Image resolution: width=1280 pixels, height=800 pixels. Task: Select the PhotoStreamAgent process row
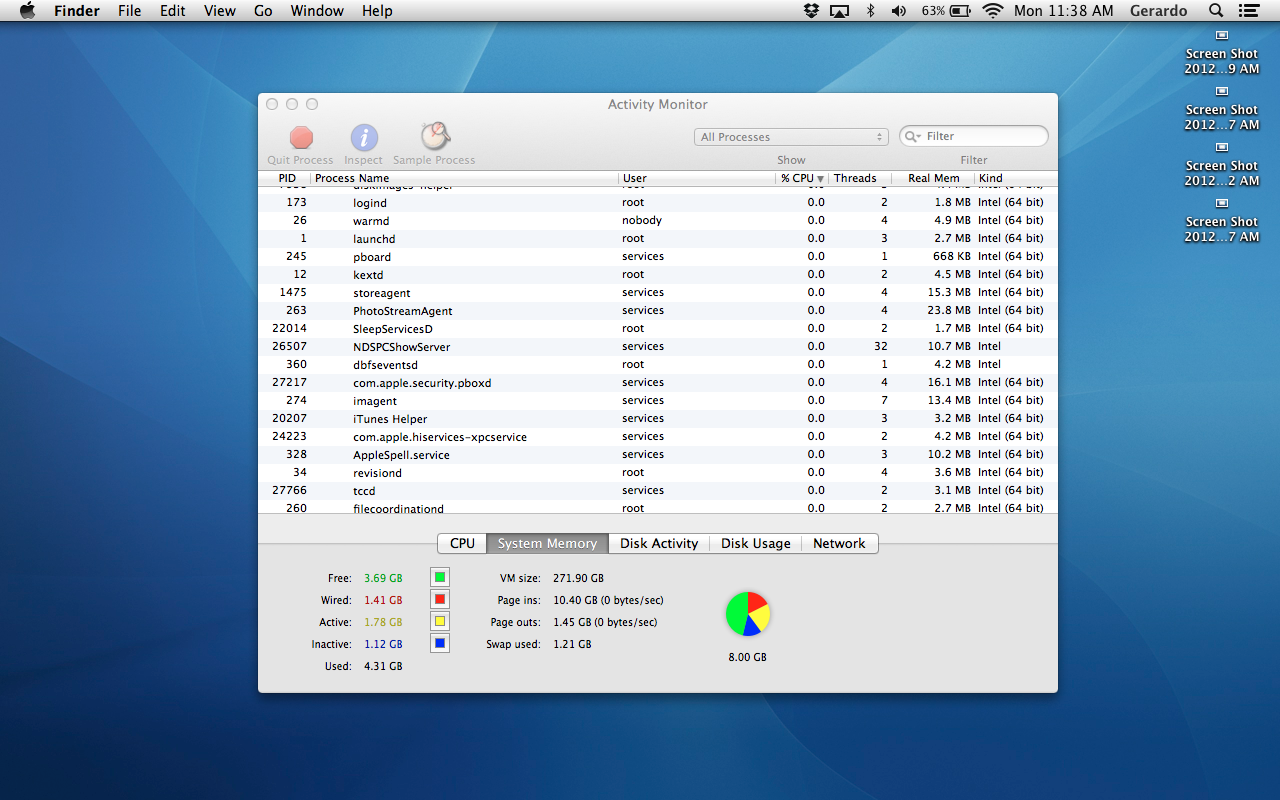pos(403,311)
